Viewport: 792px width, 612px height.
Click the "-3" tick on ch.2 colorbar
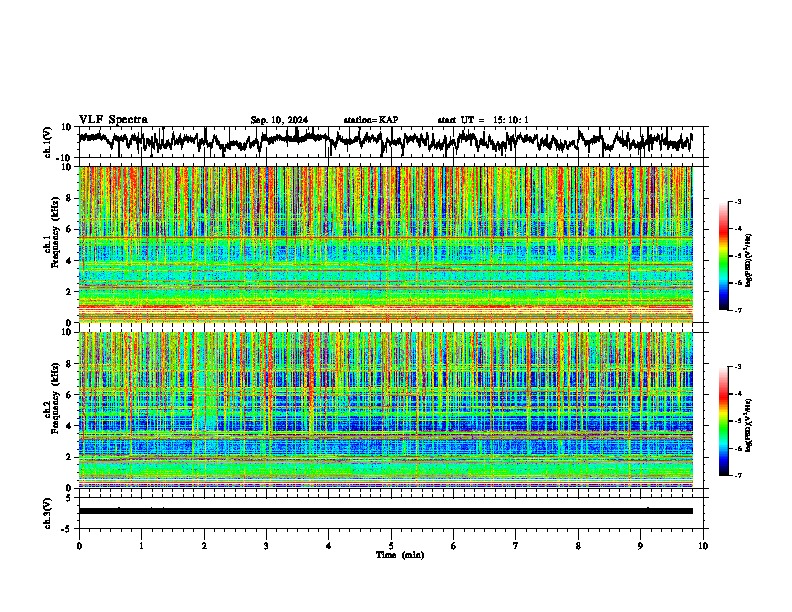[737, 367]
